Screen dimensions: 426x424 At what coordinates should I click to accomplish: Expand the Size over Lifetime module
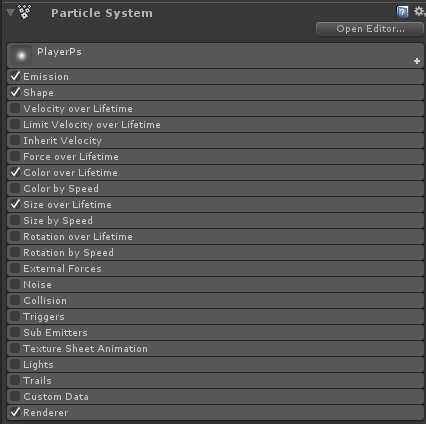pos(216,204)
